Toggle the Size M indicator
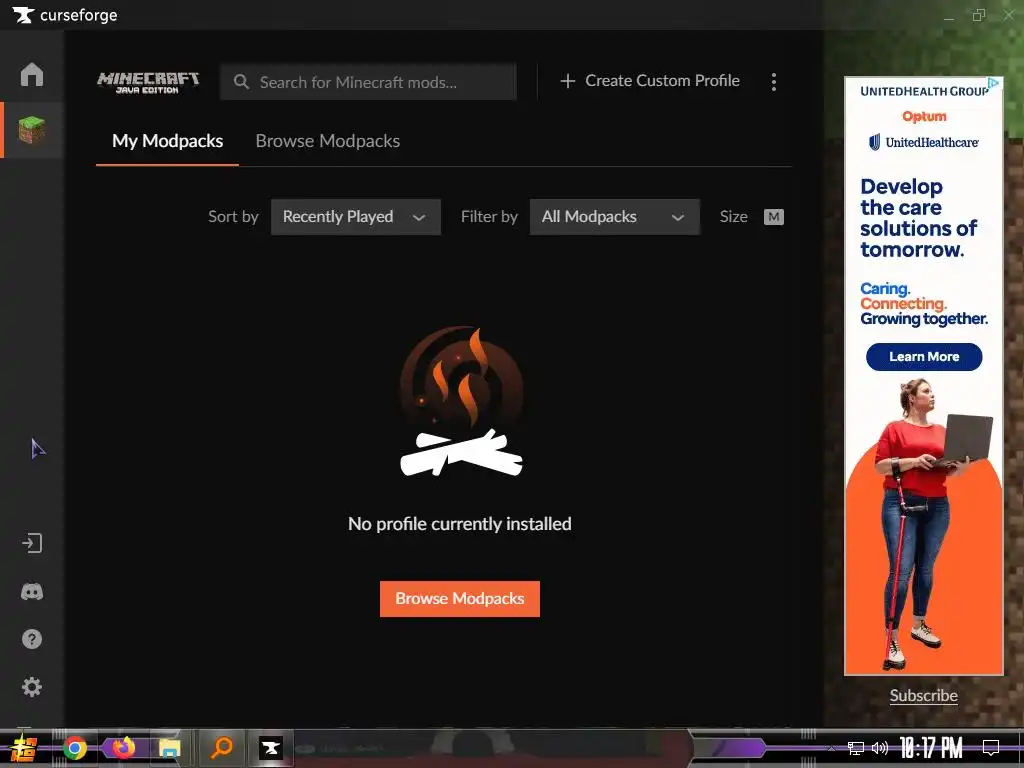This screenshot has width=1024, height=768. click(x=774, y=217)
